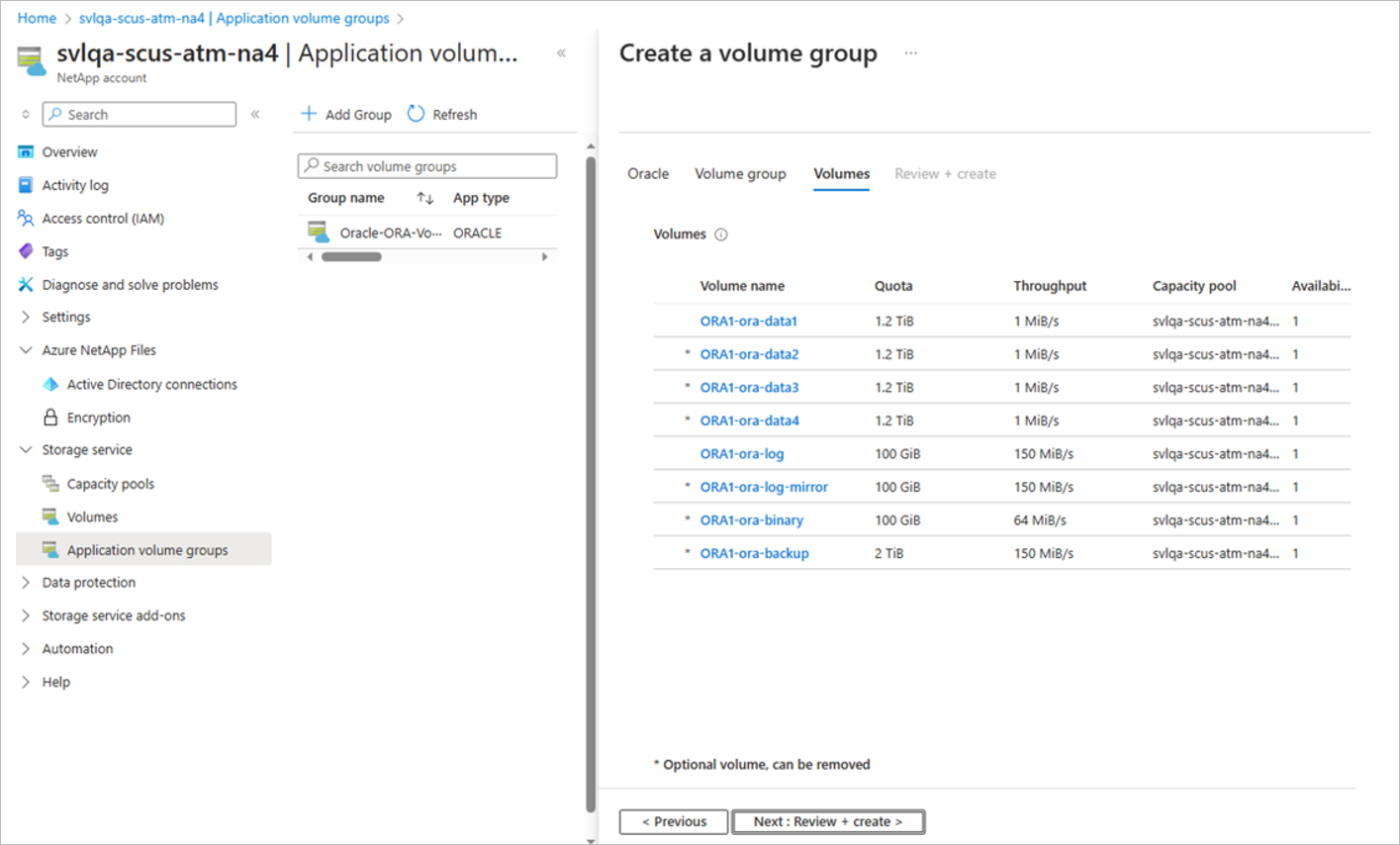Viewport: 1400px width, 845px height.
Task: Switch to the Volume group tab
Action: (740, 173)
